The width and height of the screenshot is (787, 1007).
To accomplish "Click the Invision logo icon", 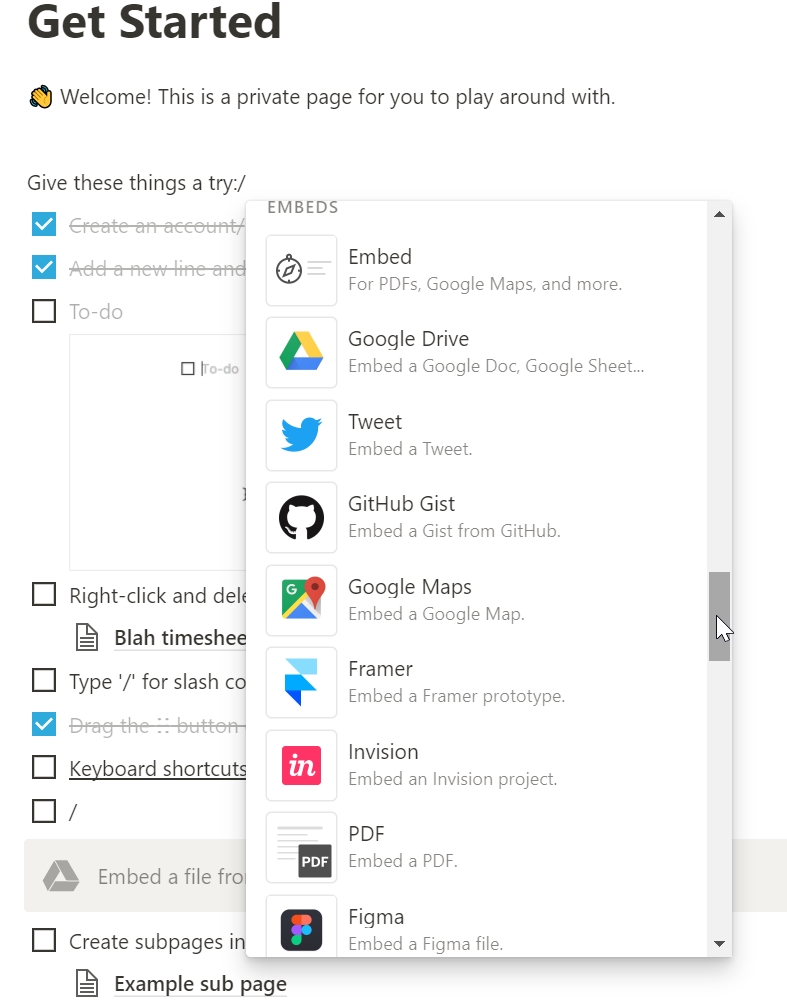I will pyautogui.click(x=301, y=765).
